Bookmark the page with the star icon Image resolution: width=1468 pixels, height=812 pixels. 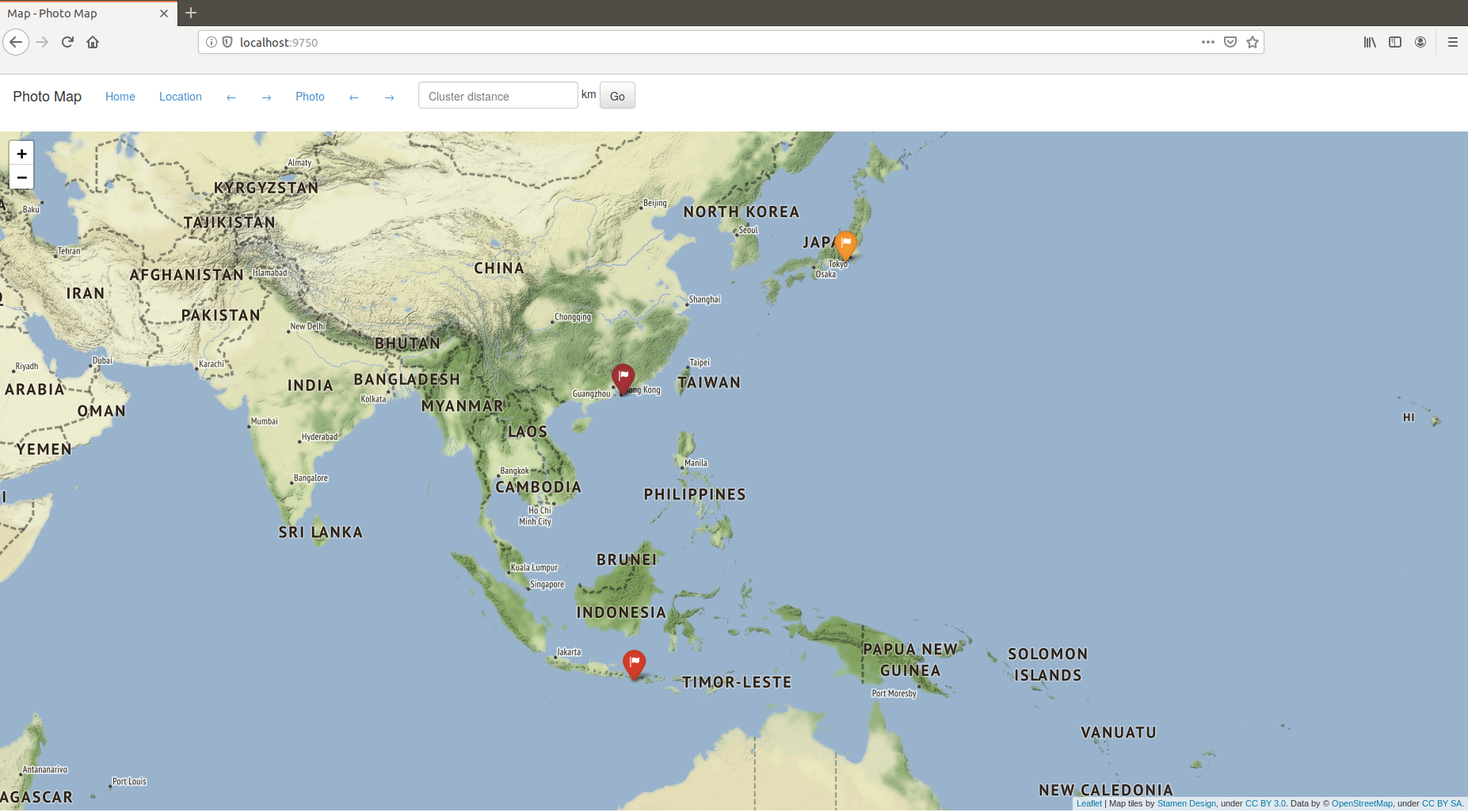click(1253, 42)
